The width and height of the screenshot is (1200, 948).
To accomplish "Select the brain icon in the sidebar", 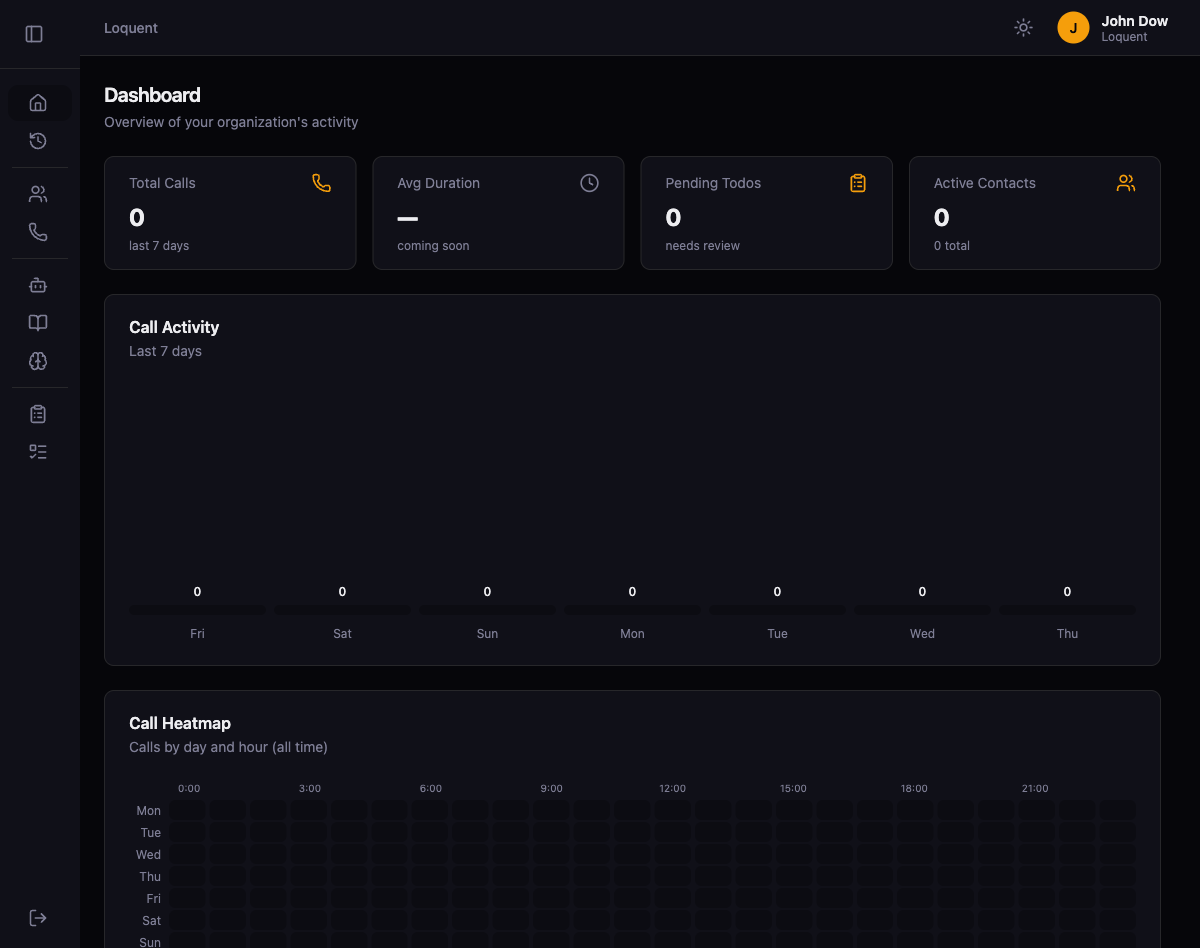I will point(38,361).
